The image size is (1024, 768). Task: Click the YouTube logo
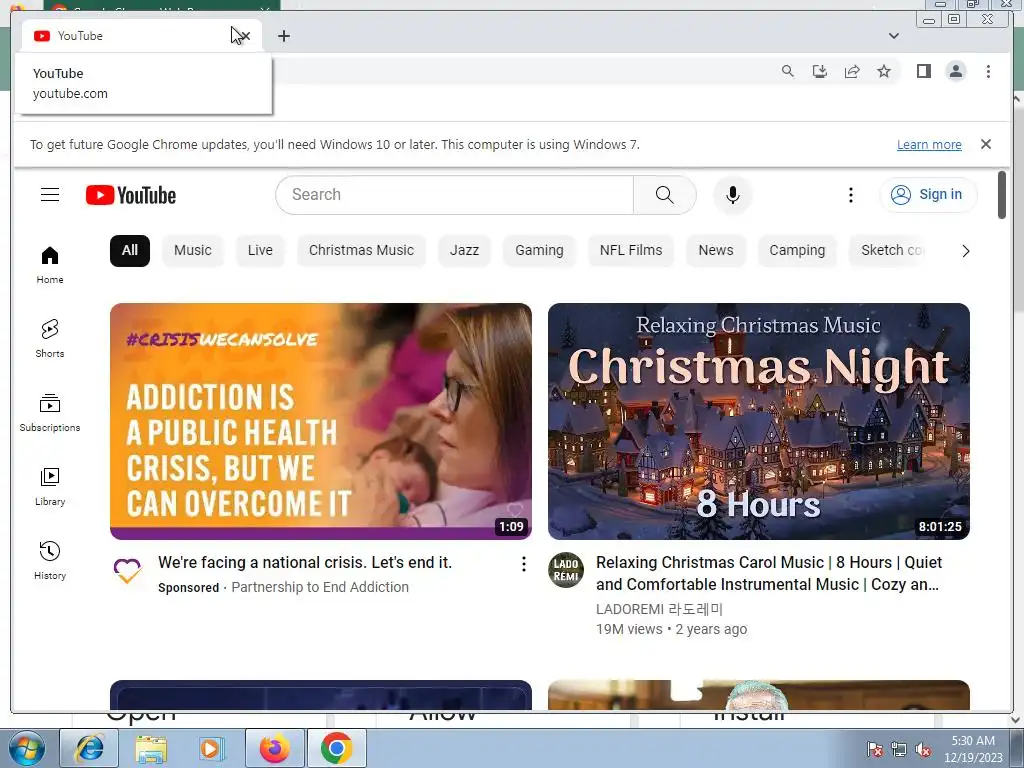[131, 195]
